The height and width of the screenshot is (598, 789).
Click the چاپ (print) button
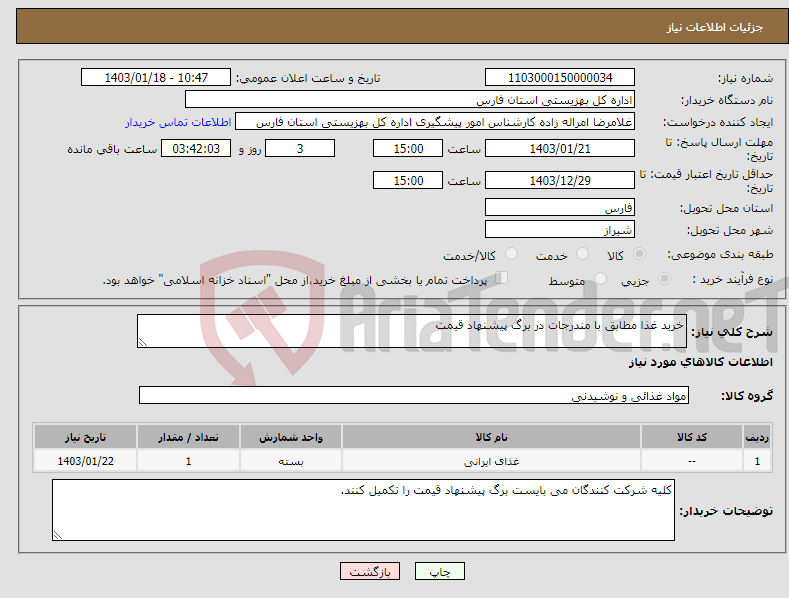pos(439,571)
